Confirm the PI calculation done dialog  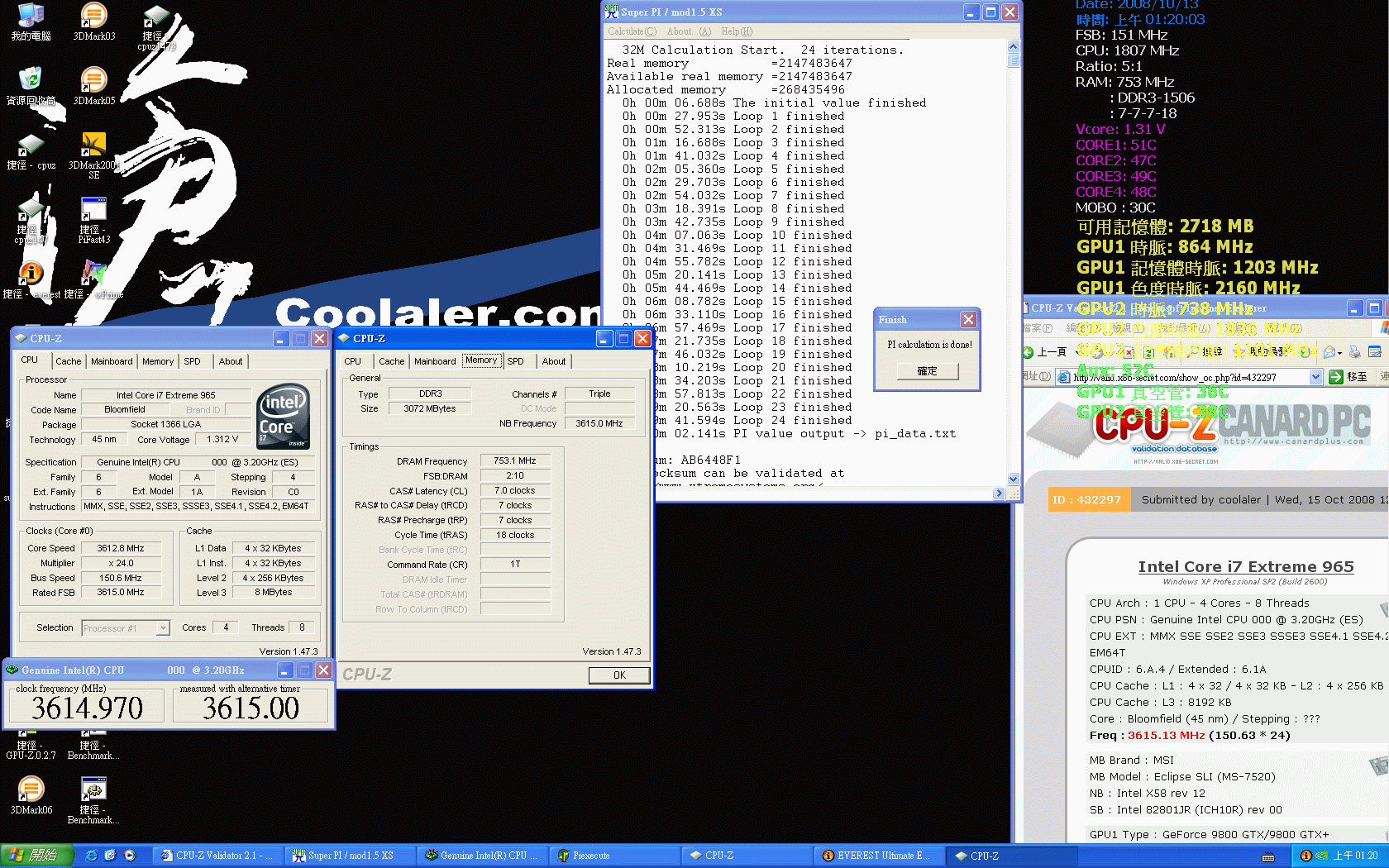pyautogui.click(x=928, y=371)
